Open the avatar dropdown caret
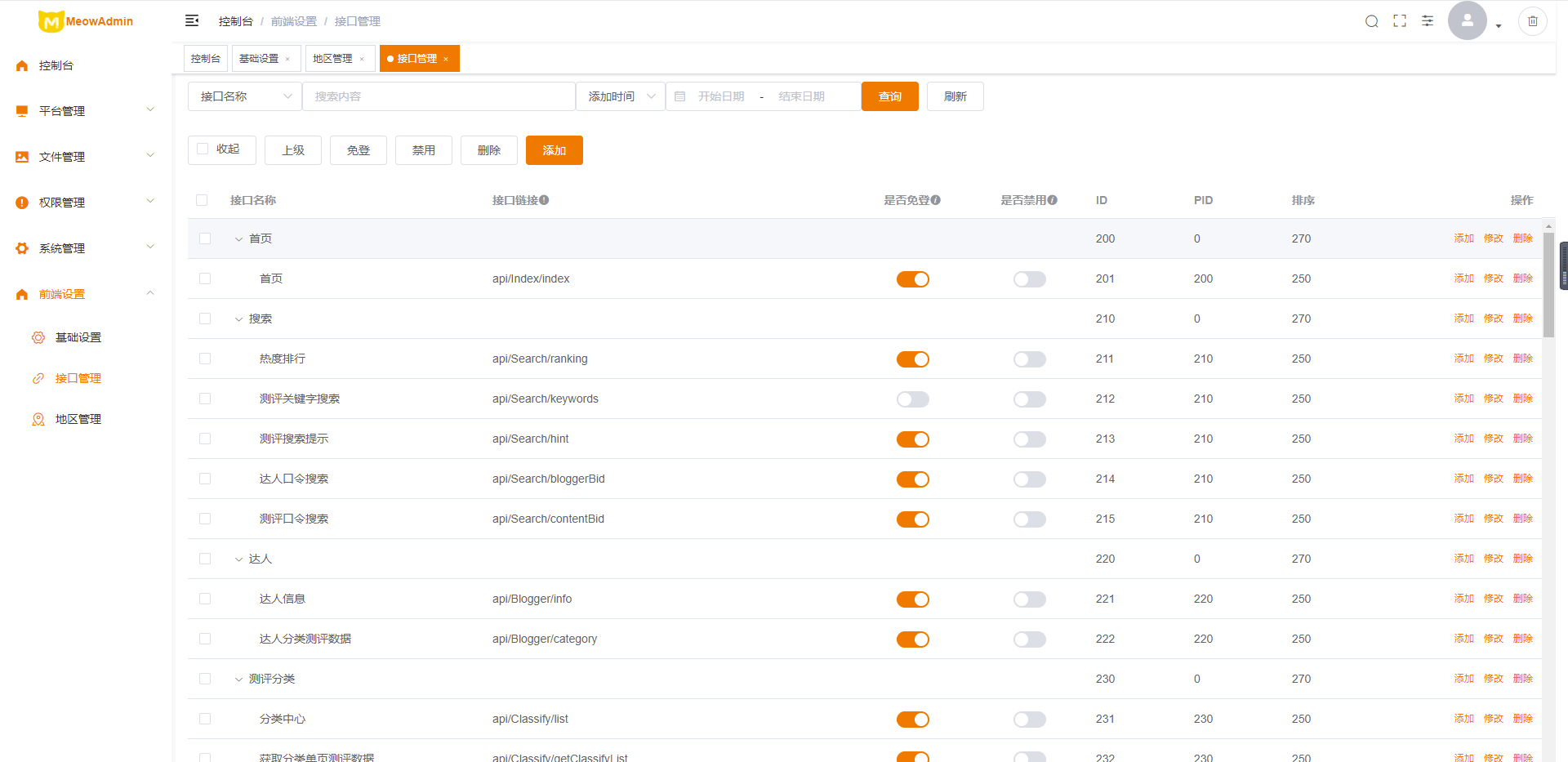This screenshot has width=1568, height=762. (x=1499, y=26)
